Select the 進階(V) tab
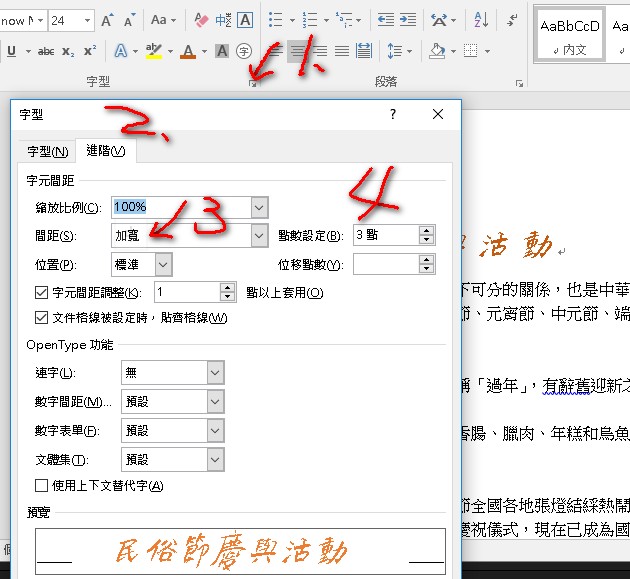This screenshot has height=579, width=630. click(106, 151)
